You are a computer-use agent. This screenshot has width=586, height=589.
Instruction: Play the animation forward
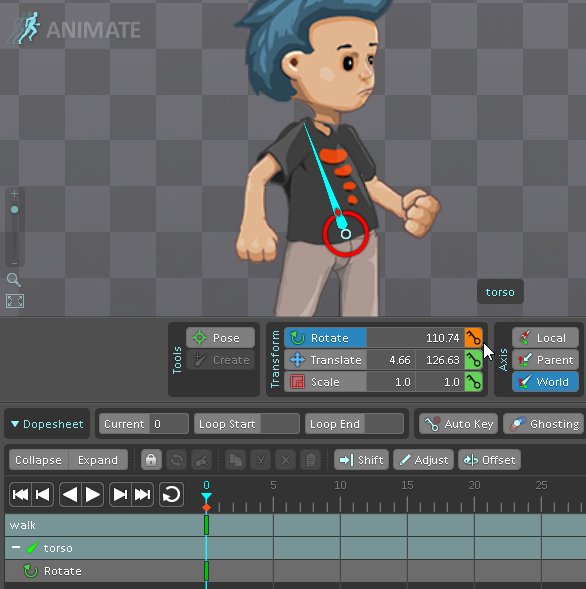92,494
